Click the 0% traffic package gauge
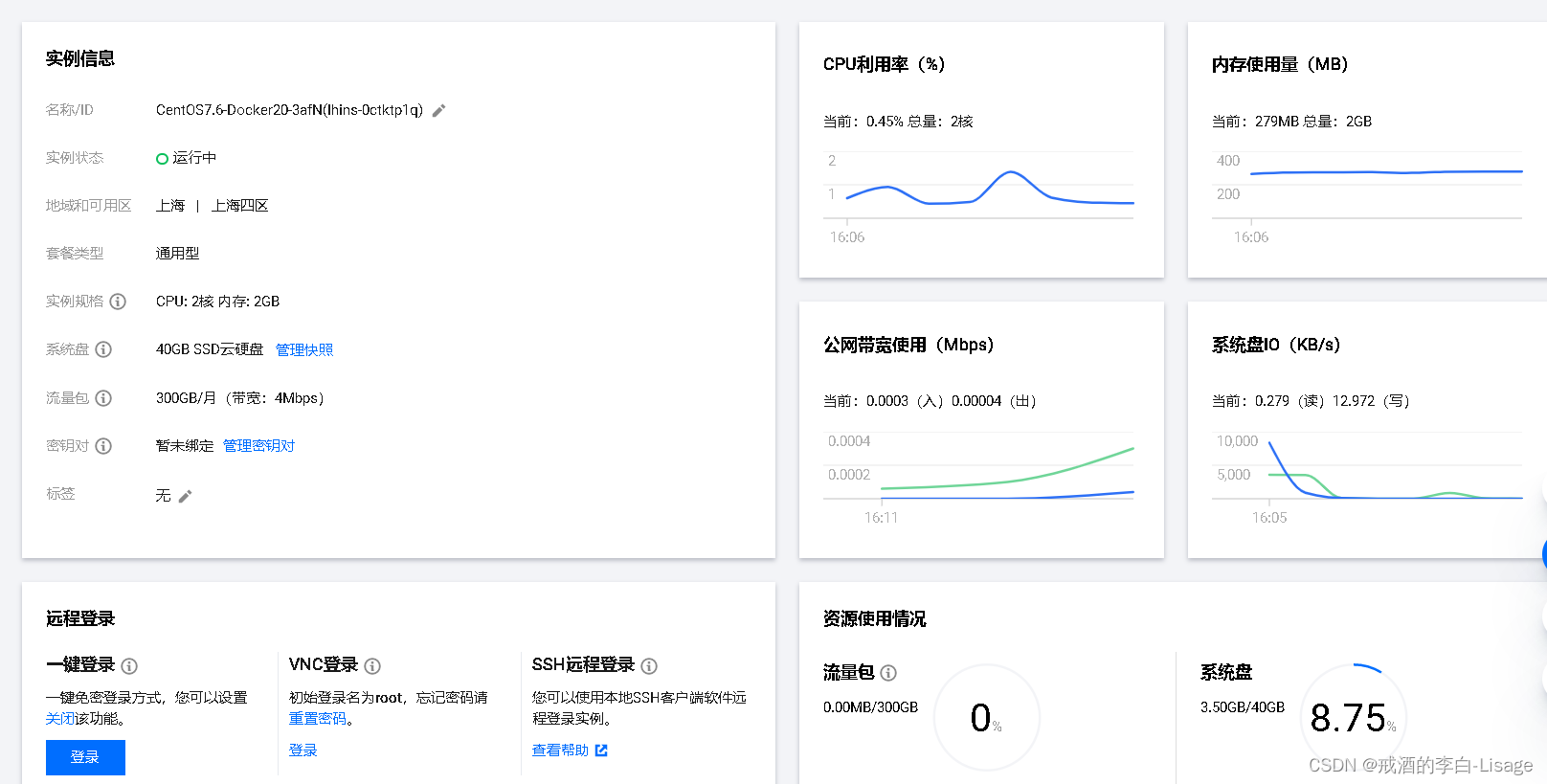Screen dimensions: 1547x784 [x=986, y=717]
